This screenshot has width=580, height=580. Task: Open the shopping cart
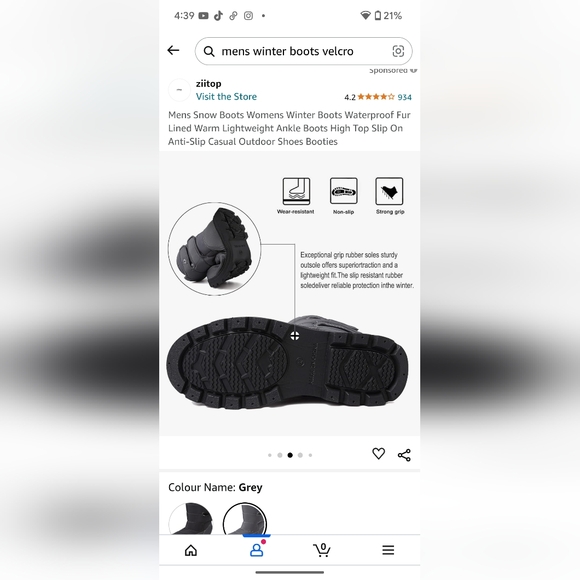[x=322, y=550]
